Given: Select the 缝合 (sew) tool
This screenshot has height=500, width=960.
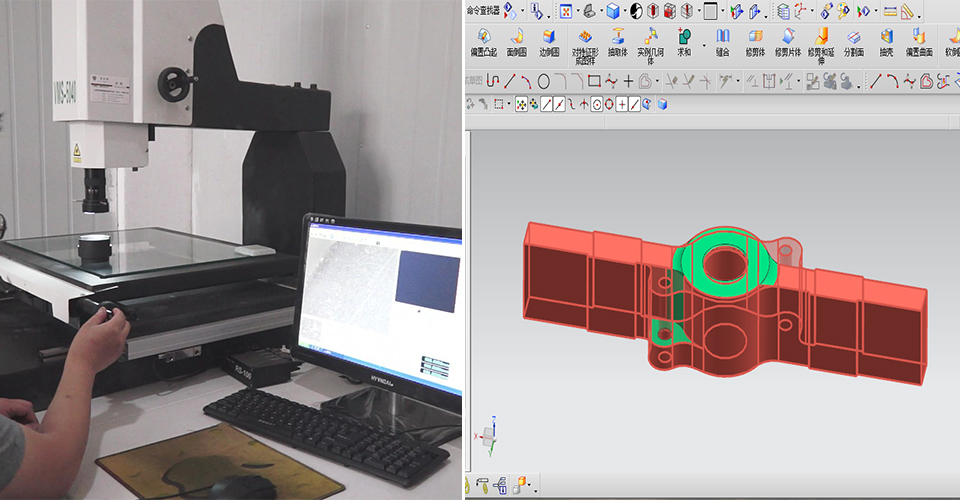Looking at the screenshot, I should (x=722, y=42).
